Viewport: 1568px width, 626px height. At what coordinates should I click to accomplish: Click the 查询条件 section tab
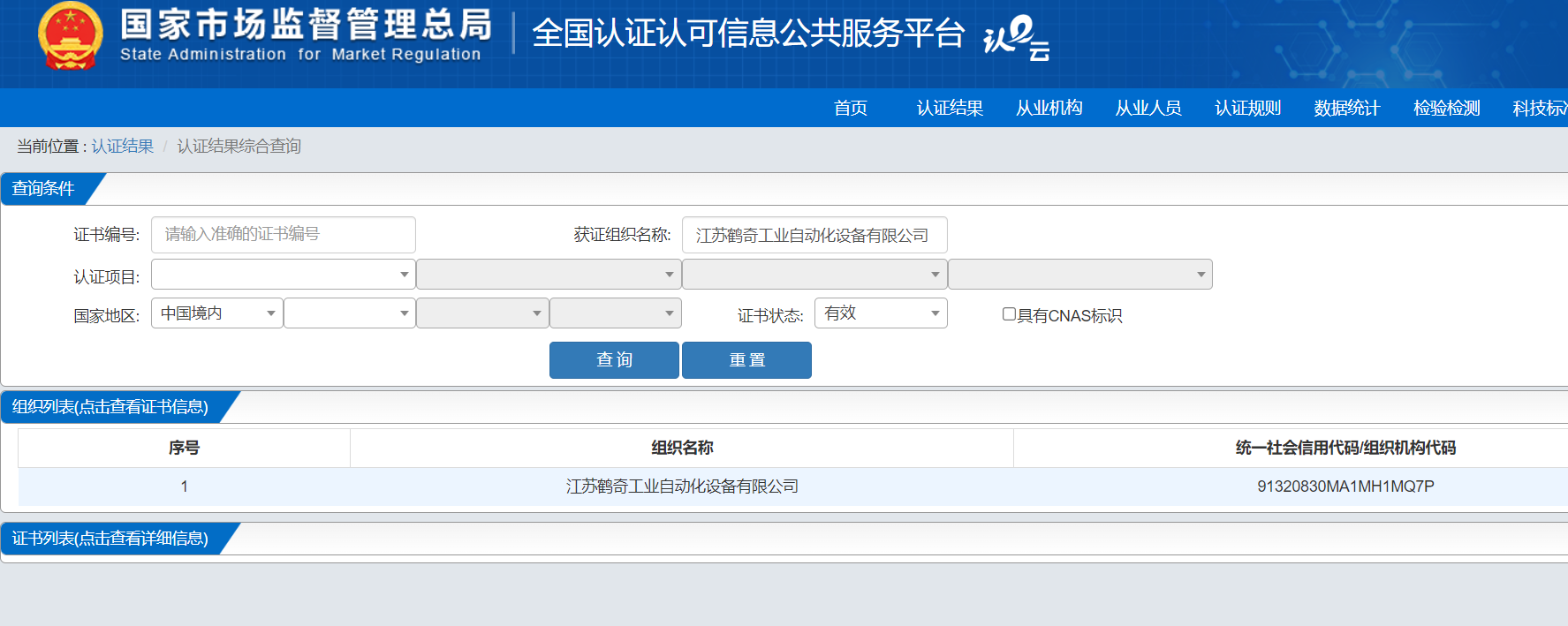[x=44, y=189]
